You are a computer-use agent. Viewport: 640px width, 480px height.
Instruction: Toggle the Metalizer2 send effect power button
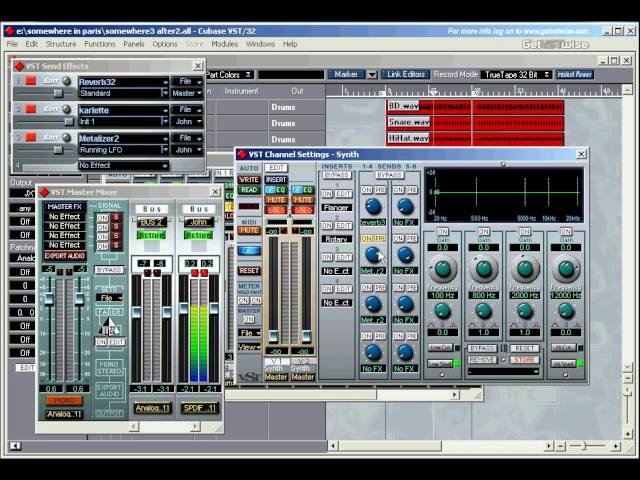pyautogui.click(x=31, y=137)
